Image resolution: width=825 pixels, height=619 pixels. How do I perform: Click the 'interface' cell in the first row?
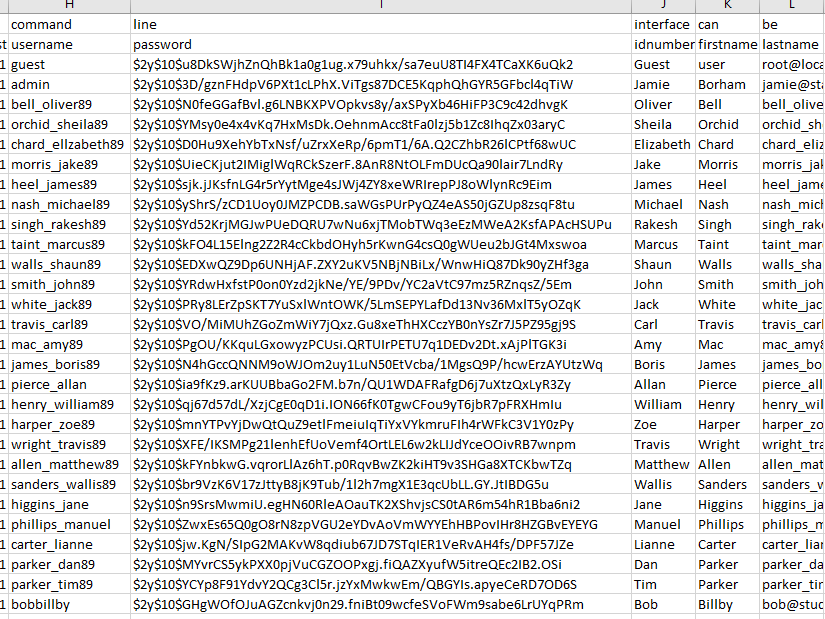tap(663, 24)
